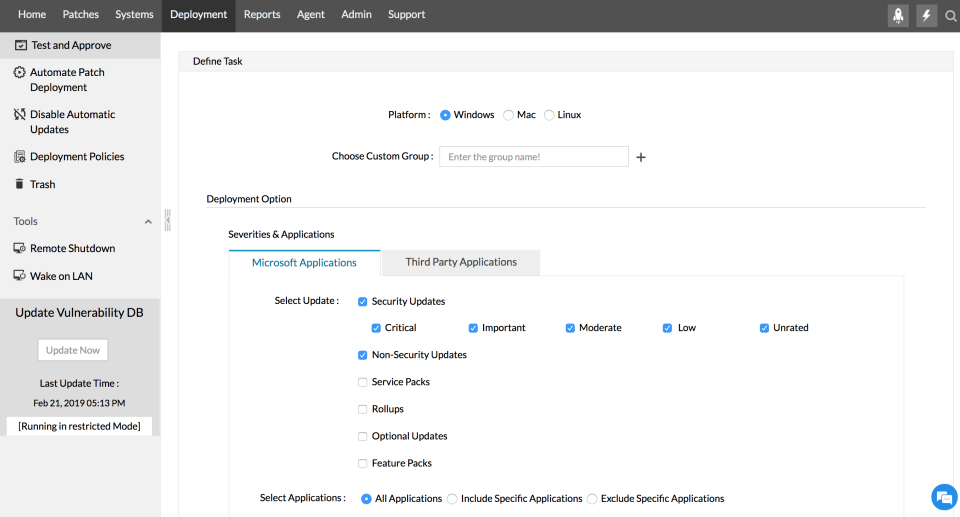Click the Trash bin icon in sidebar
Viewport: 960px width, 517px height.
coord(20,184)
